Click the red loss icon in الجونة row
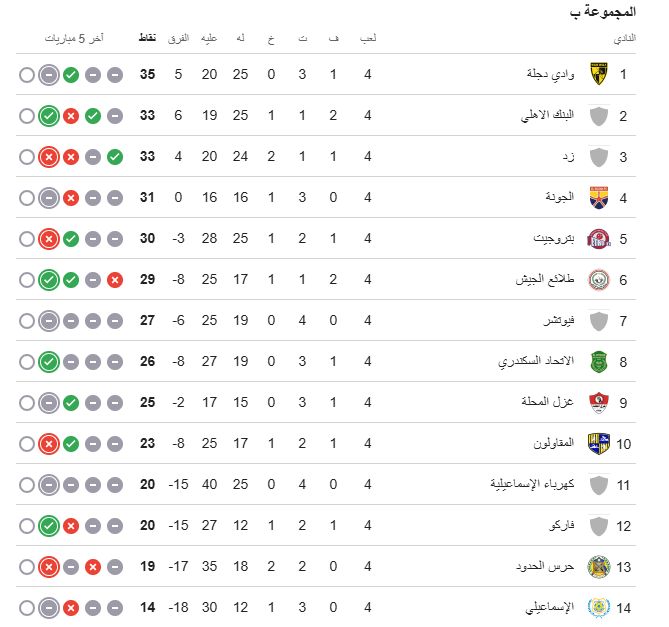669x627 pixels. (x=71, y=198)
